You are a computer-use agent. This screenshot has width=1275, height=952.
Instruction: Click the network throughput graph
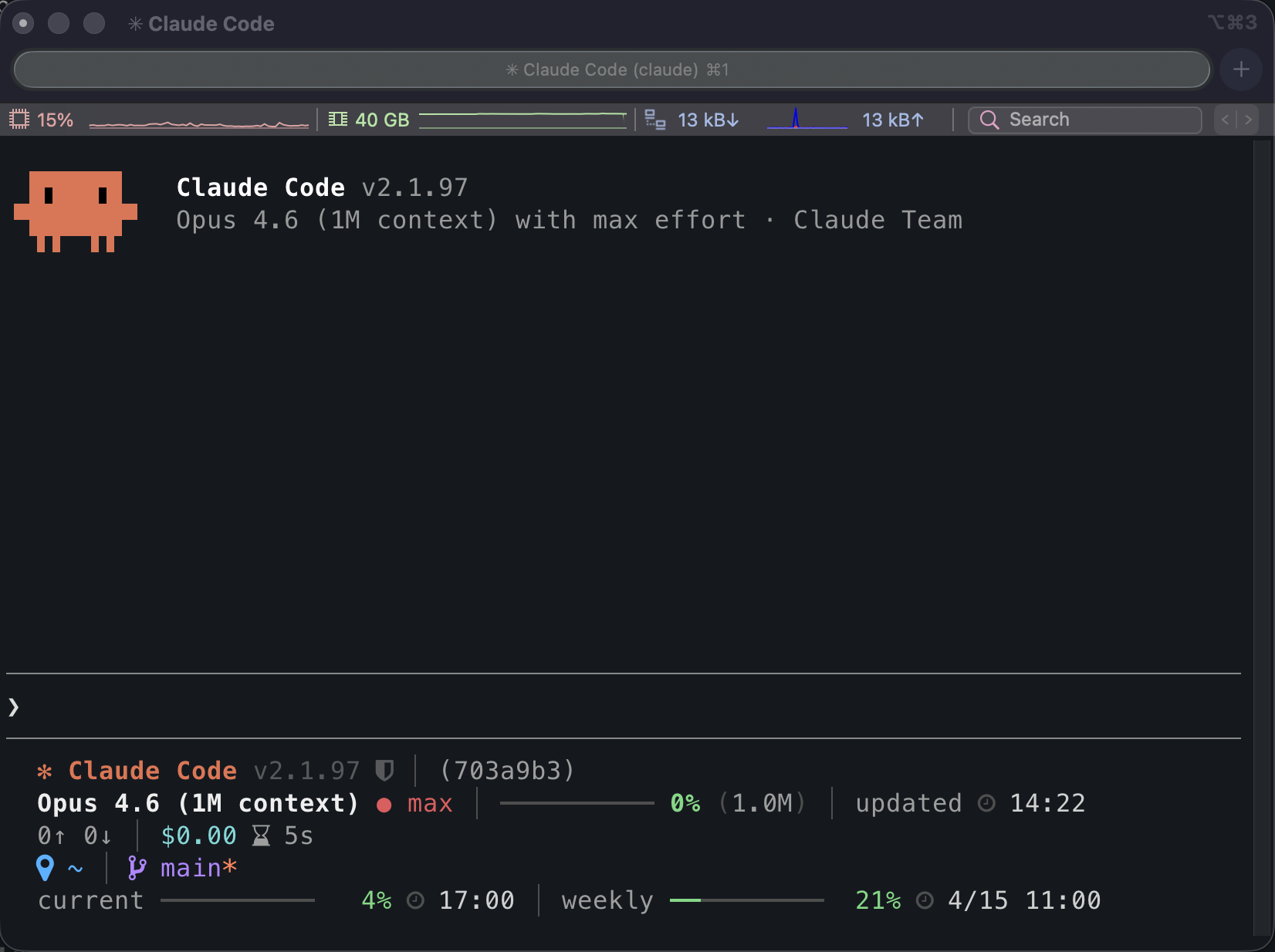807,119
